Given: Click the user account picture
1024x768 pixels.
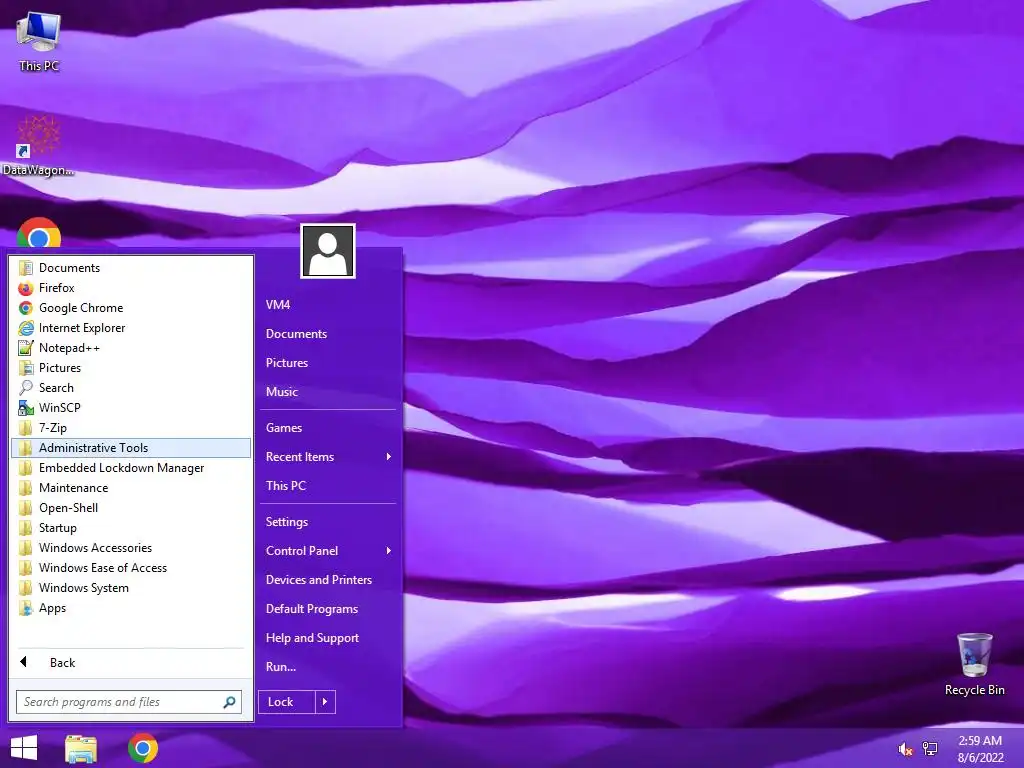Looking at the screenshot, I should [x=328, y=251].
